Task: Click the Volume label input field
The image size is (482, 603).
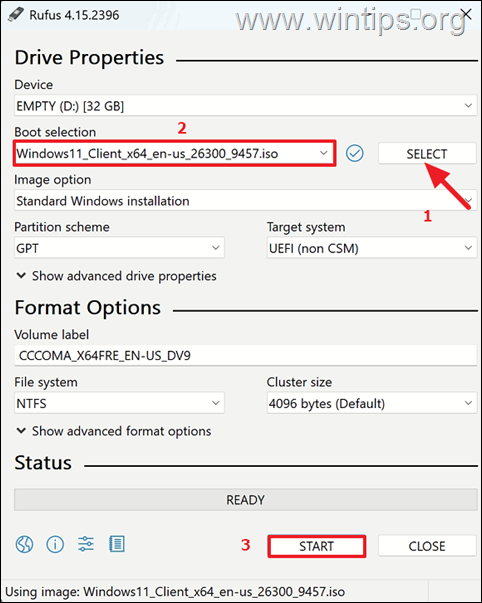Action: pos(245,355)
